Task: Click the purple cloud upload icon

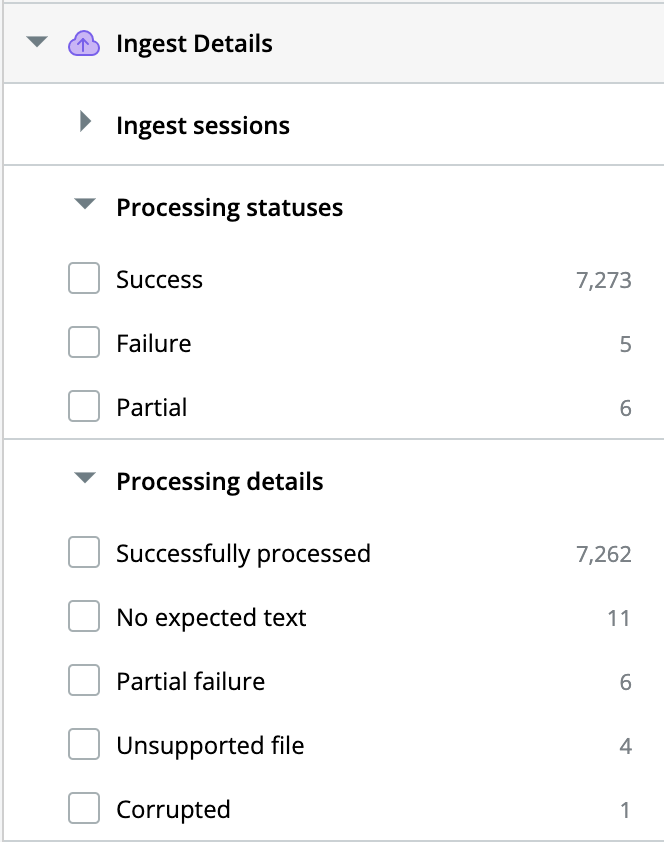Action: (x=84, y=43)
